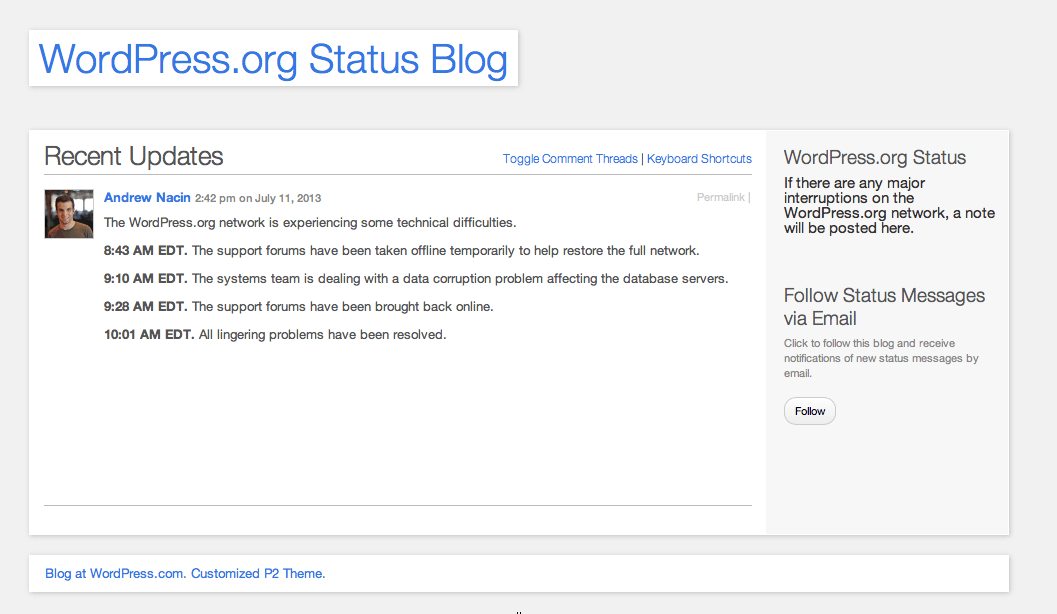Click 'Click to follow this blog' description
Screen dimensions: 1057x614
[x=881, y=358]
